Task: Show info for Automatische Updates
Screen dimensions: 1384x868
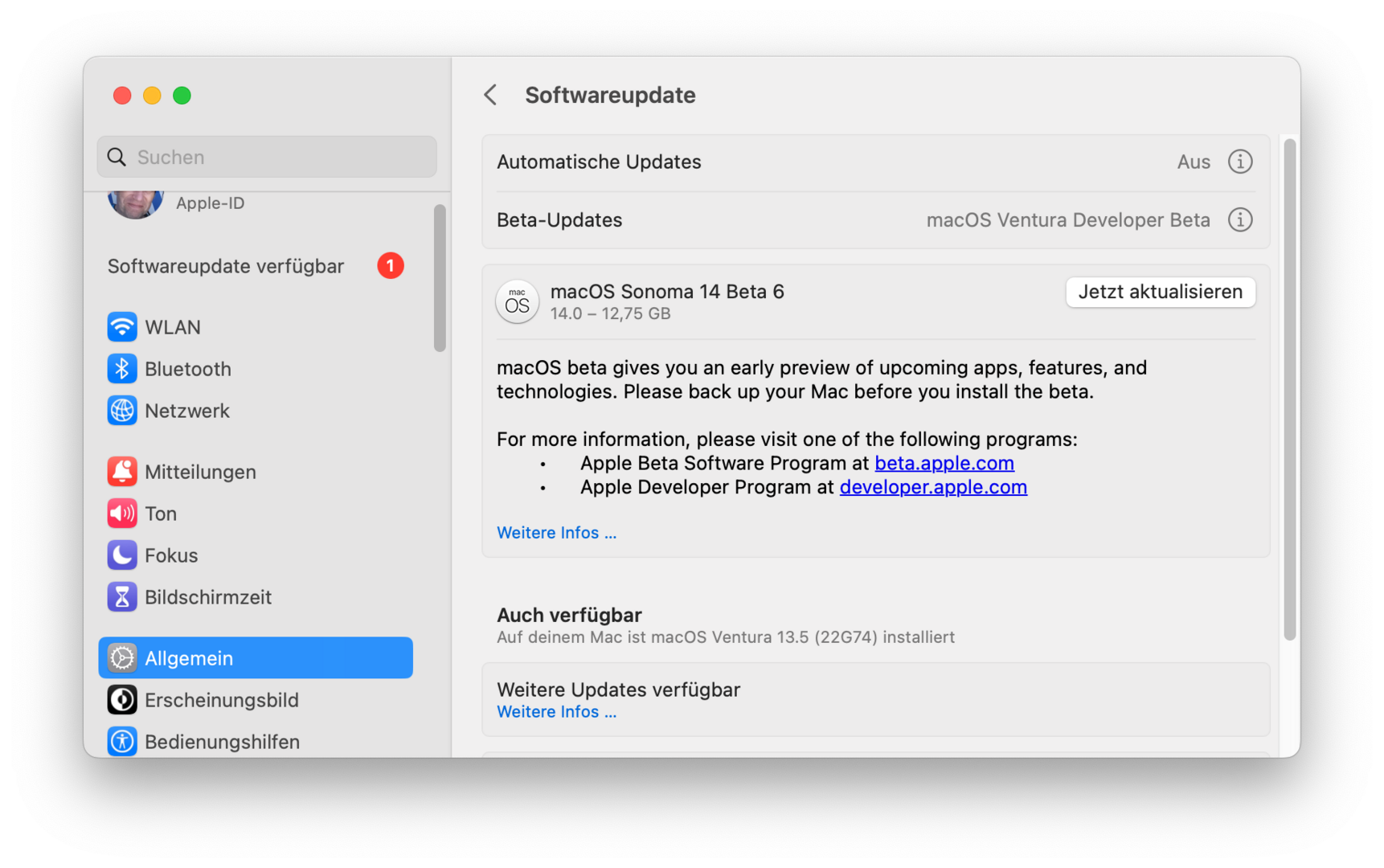Action: pyautogui.click(x=1240, y=162)
